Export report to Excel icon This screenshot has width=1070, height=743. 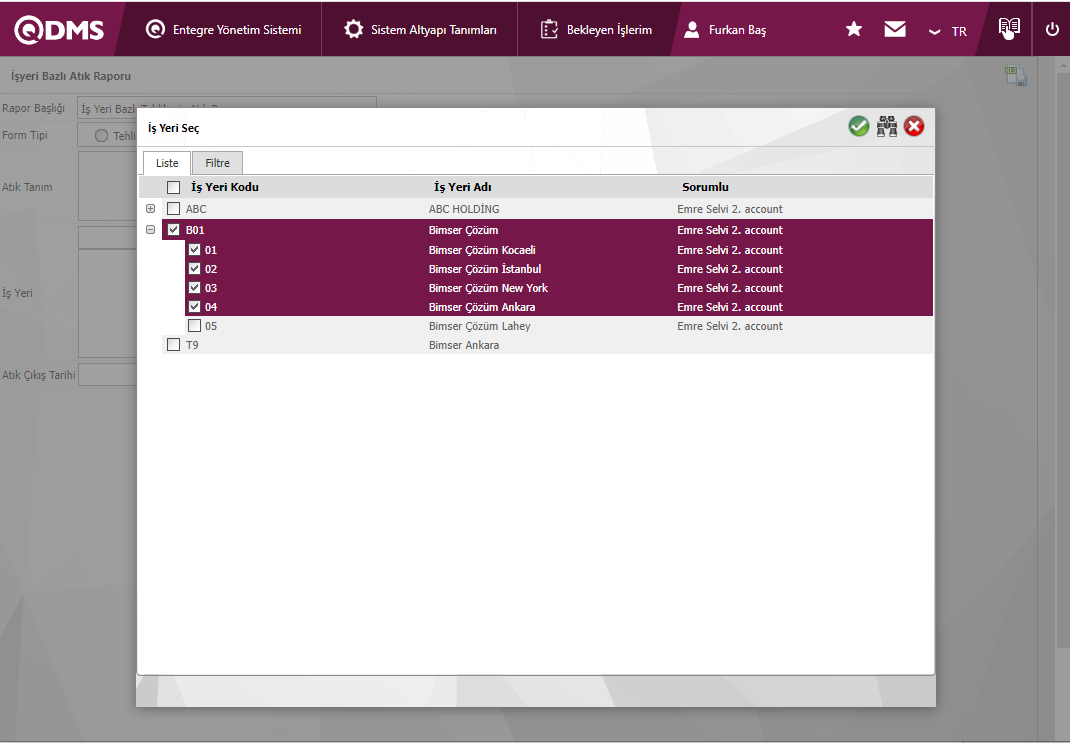pos(1015,76)
